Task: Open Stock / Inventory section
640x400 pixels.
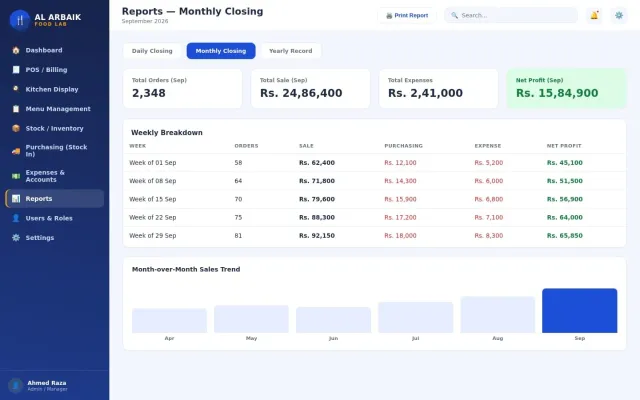Action: (55, 128)
